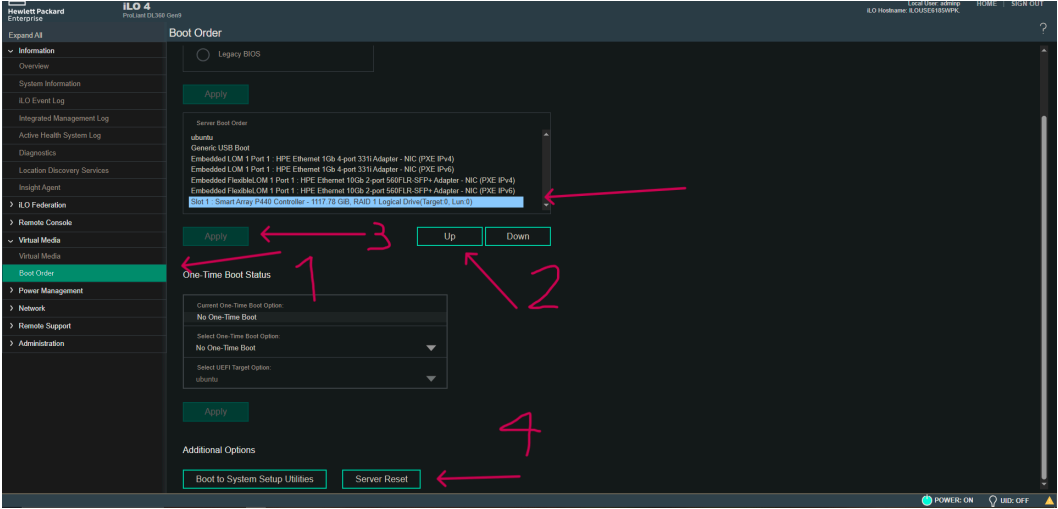The width and height of the screenshot is (1058, 509).
Task: Click the HOME link
Action: (986, 4)
